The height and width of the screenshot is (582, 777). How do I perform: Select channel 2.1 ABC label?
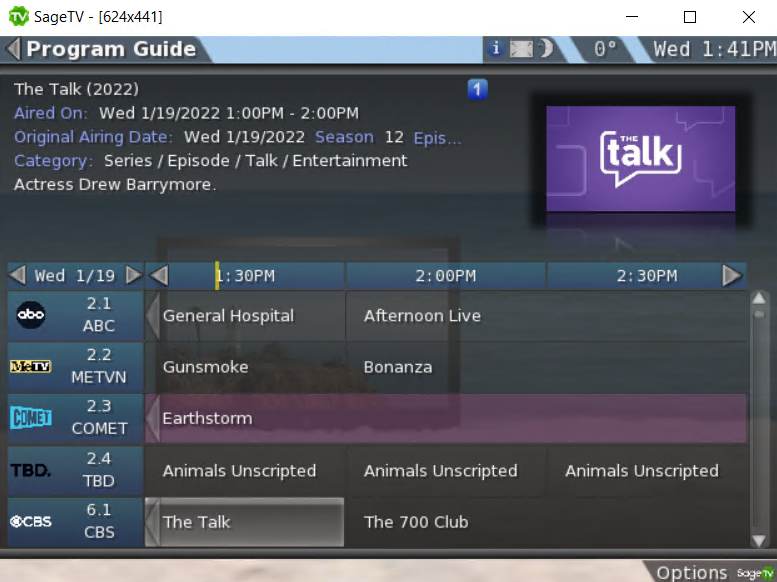99,315
